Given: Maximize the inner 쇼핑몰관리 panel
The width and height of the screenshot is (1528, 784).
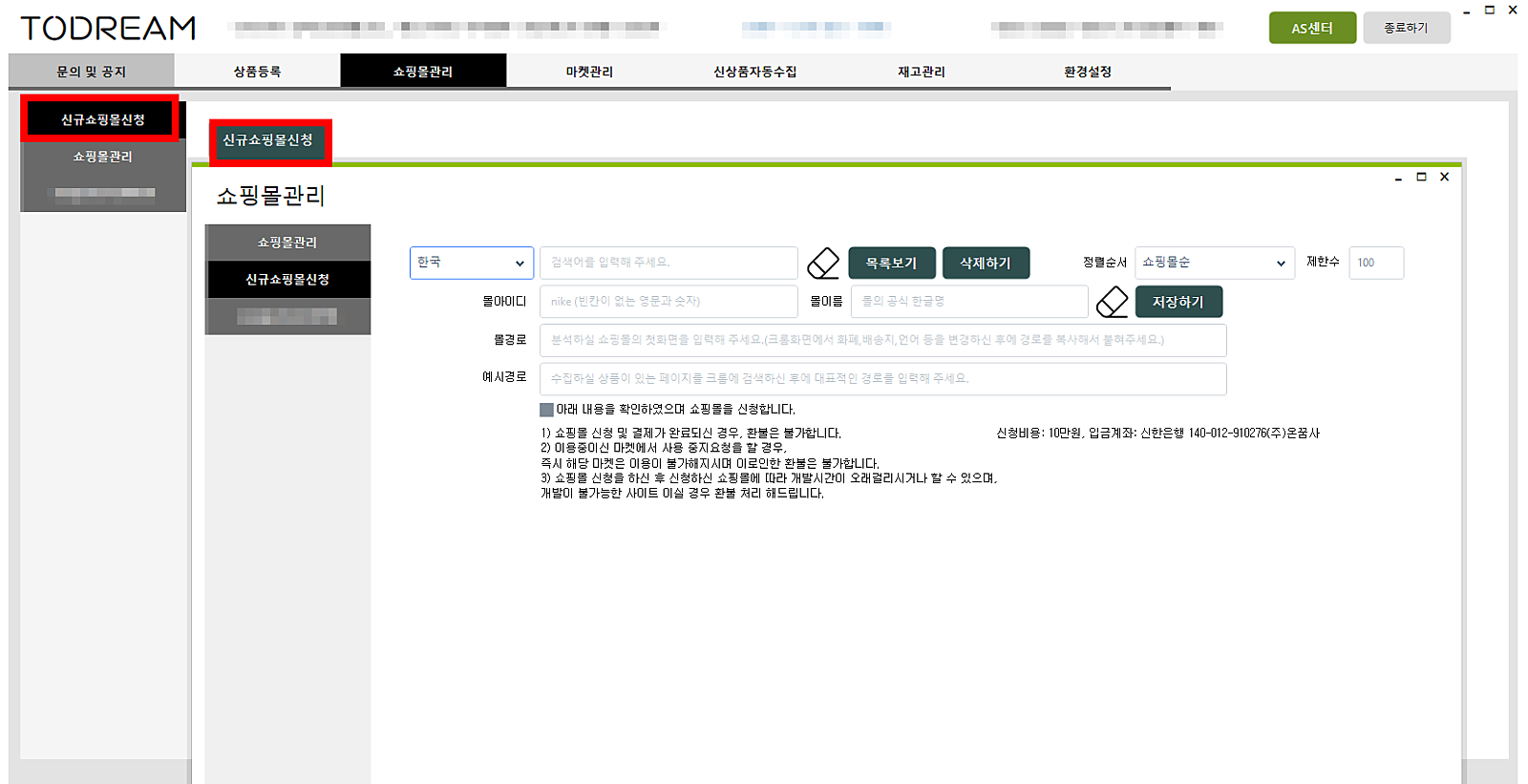Looking at the screenshot, I should point(1421,178).
